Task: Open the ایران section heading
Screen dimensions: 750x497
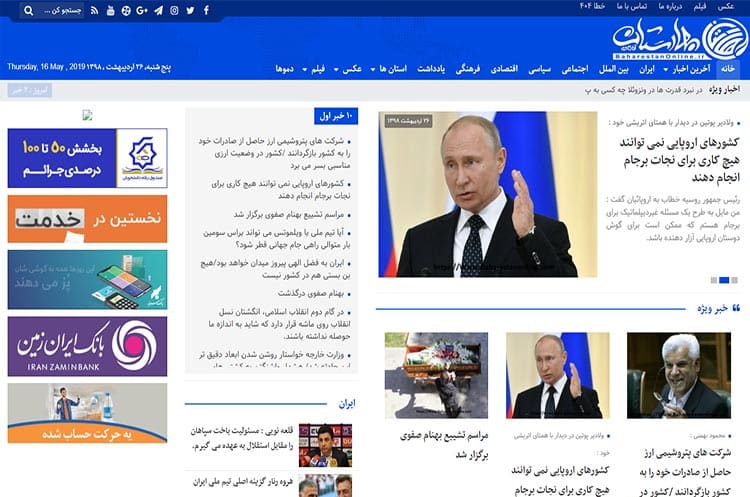Action: coord(347,404)
